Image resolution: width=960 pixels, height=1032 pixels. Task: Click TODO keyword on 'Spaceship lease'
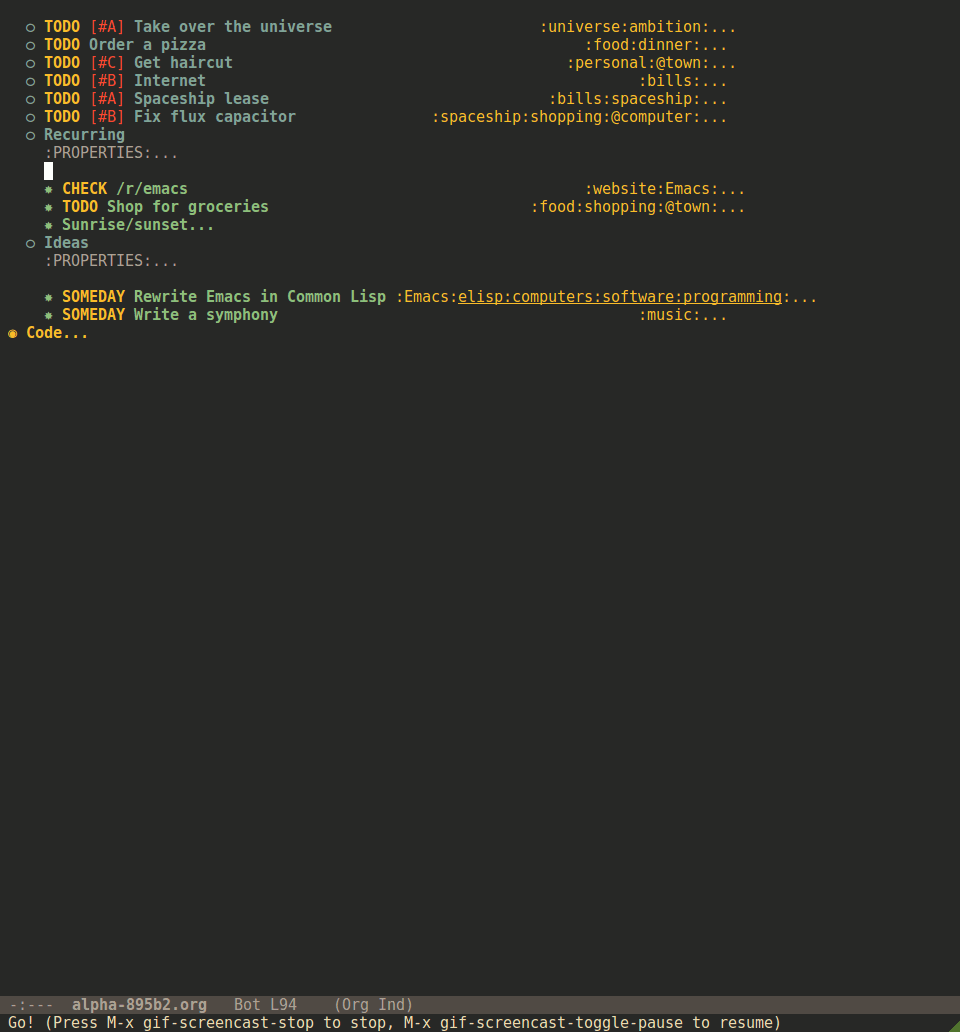(x=62, y=99)
